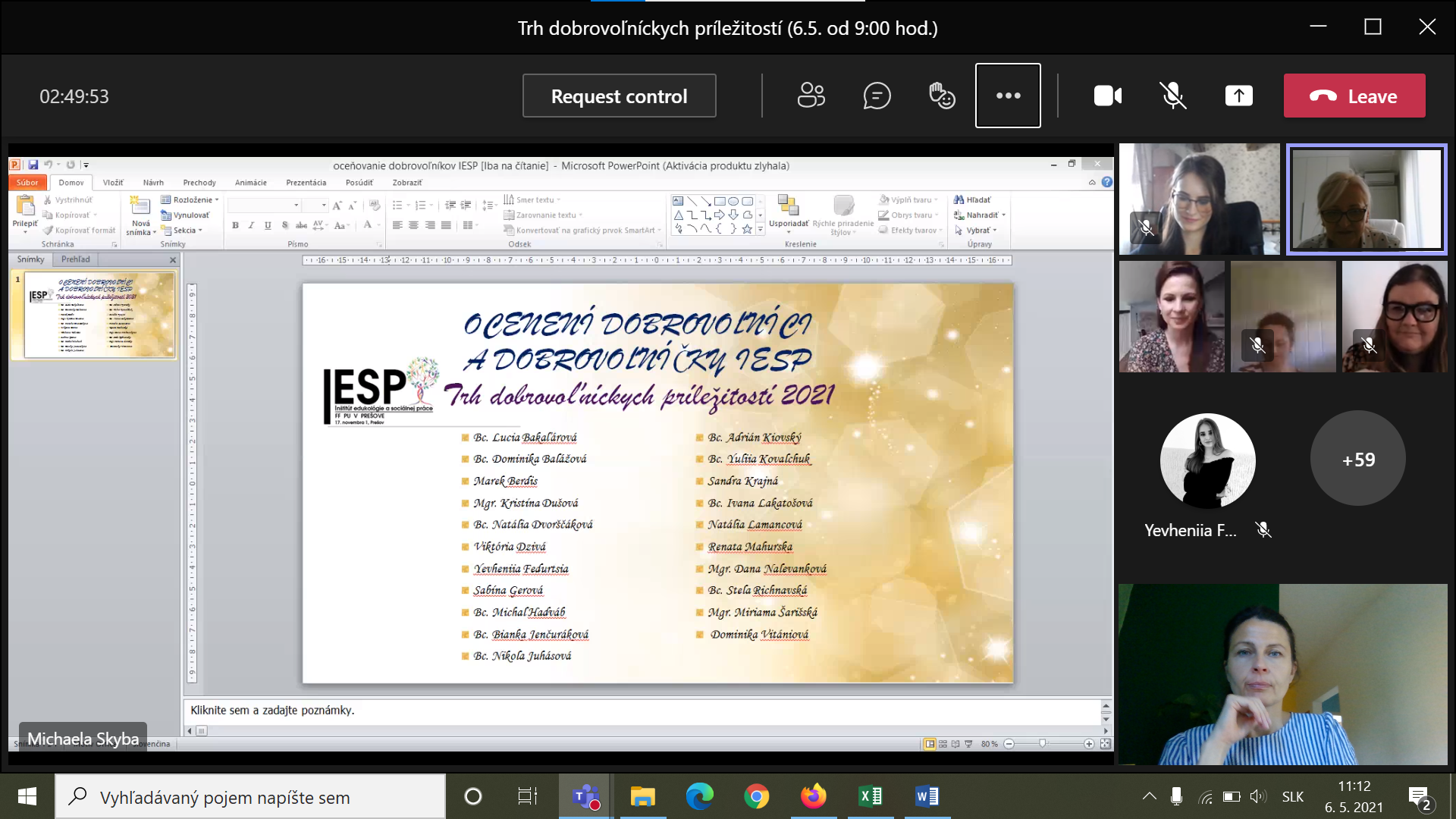Save the presentation from quick access toolbar

33,165
